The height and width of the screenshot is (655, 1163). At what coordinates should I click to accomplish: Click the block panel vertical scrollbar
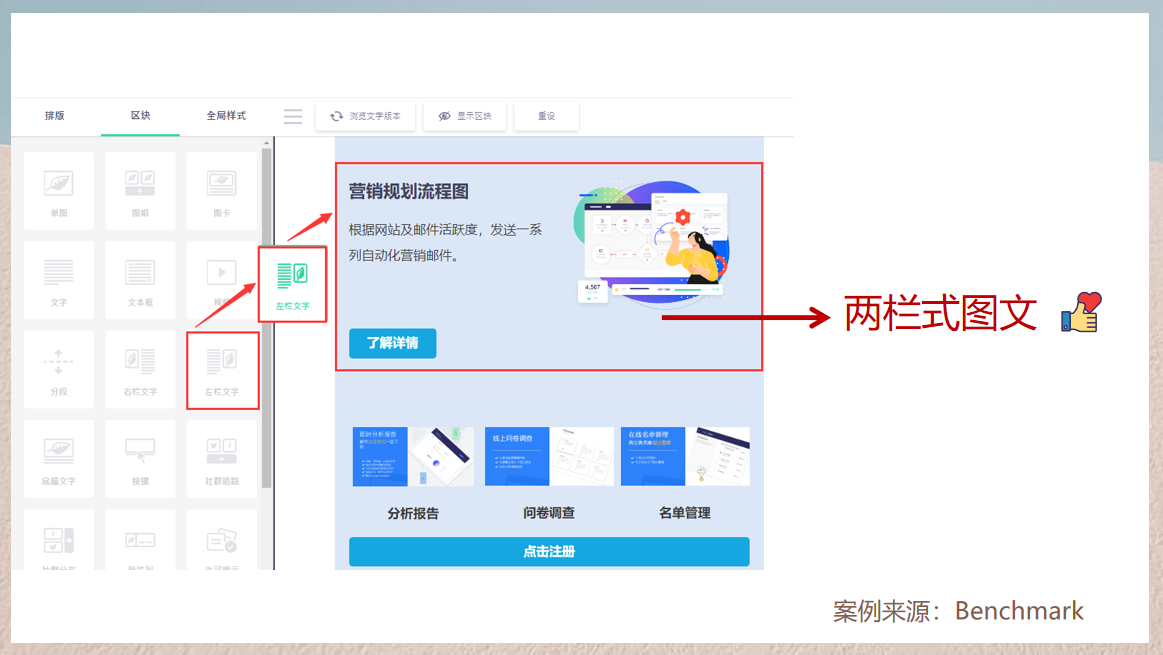tap(266, 320)
